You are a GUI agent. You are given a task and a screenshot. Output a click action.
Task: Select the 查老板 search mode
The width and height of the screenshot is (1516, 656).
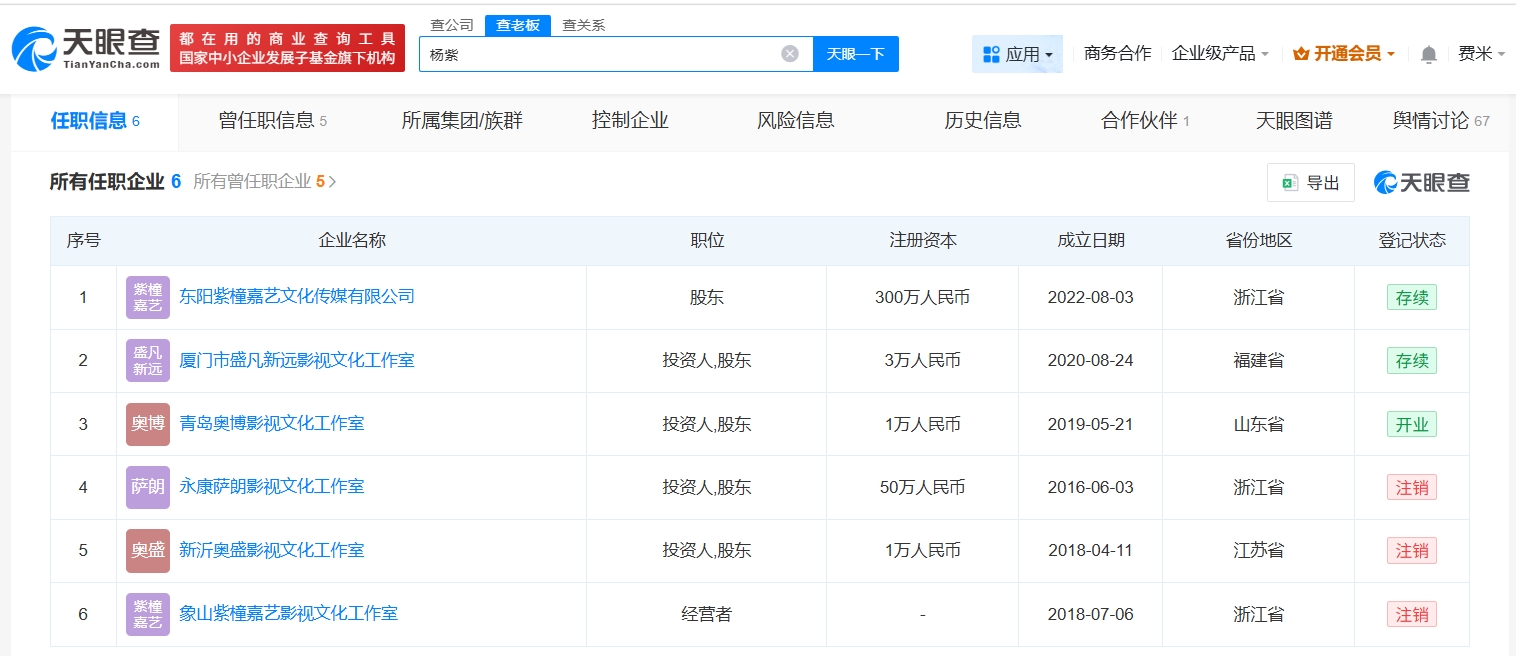point(518,25)
